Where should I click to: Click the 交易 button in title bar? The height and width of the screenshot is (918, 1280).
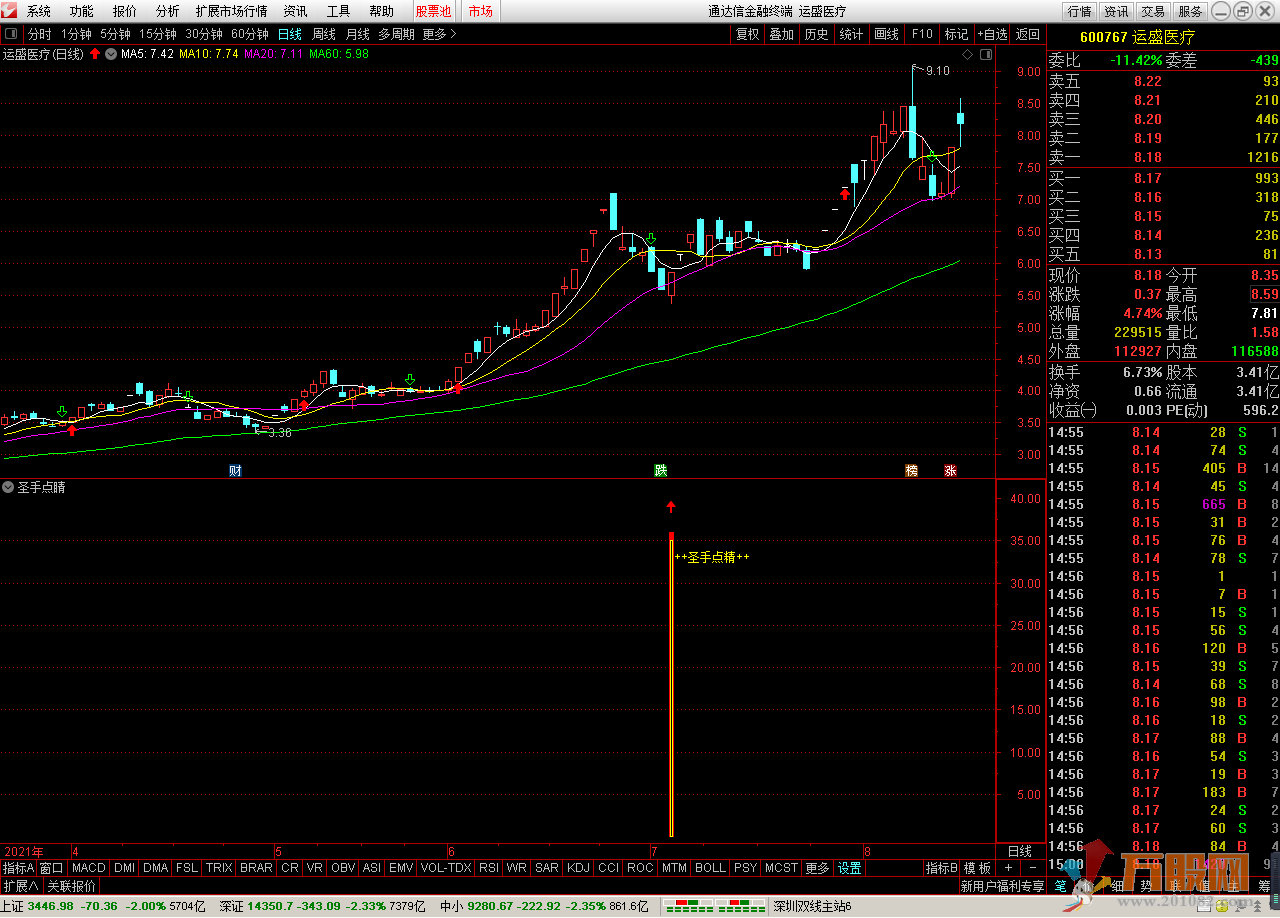tap(1153, 11)
